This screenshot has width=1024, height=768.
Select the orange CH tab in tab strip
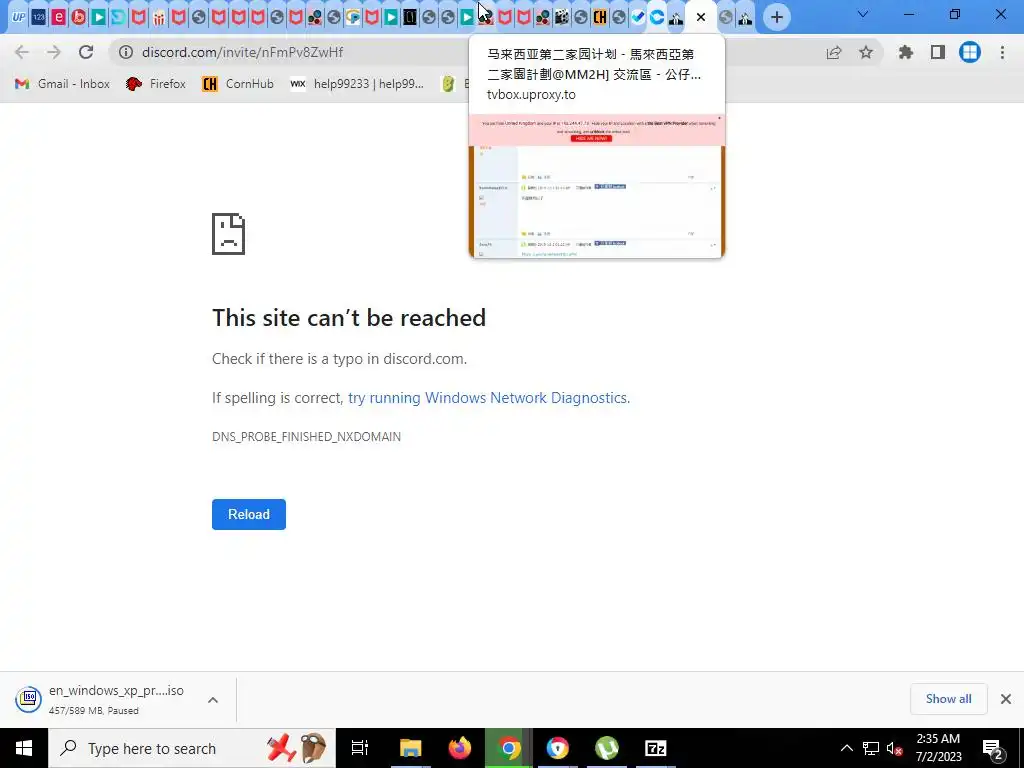(600, 17)
